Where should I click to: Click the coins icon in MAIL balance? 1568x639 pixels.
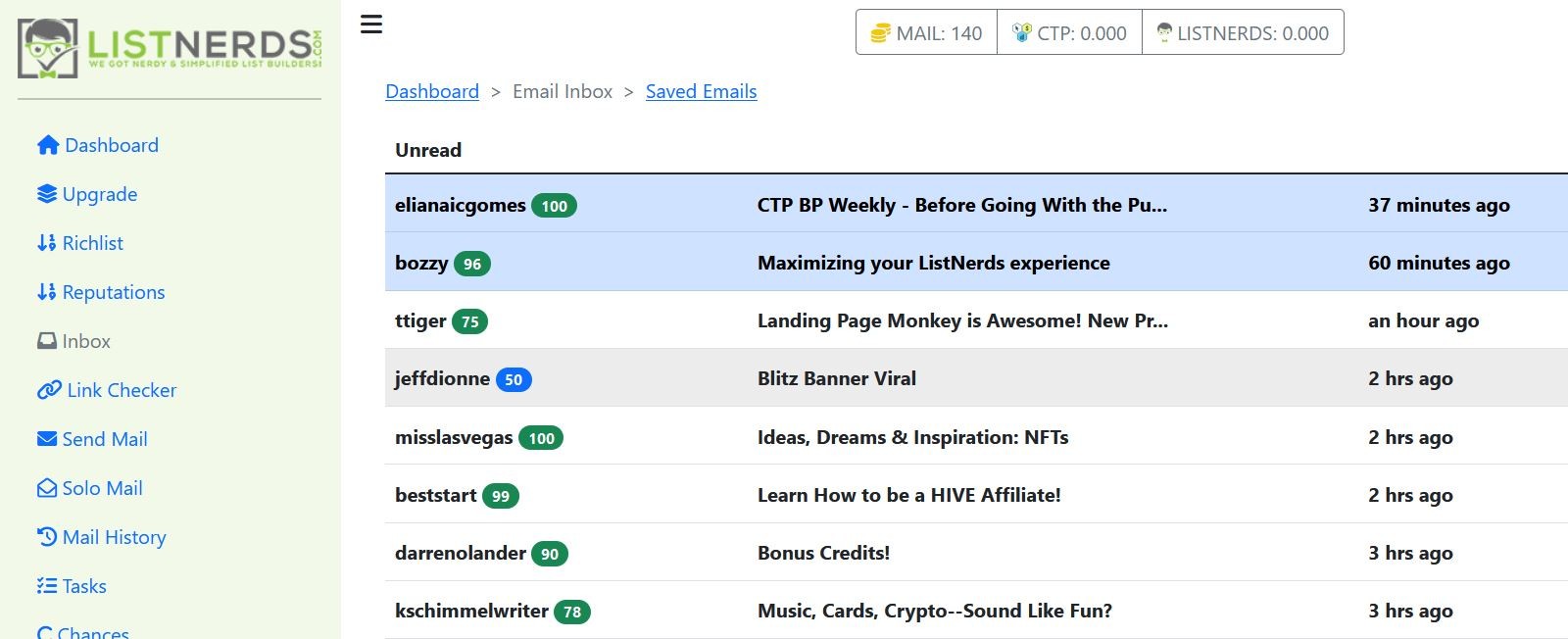pyautogui.click(x=880, y=33)
